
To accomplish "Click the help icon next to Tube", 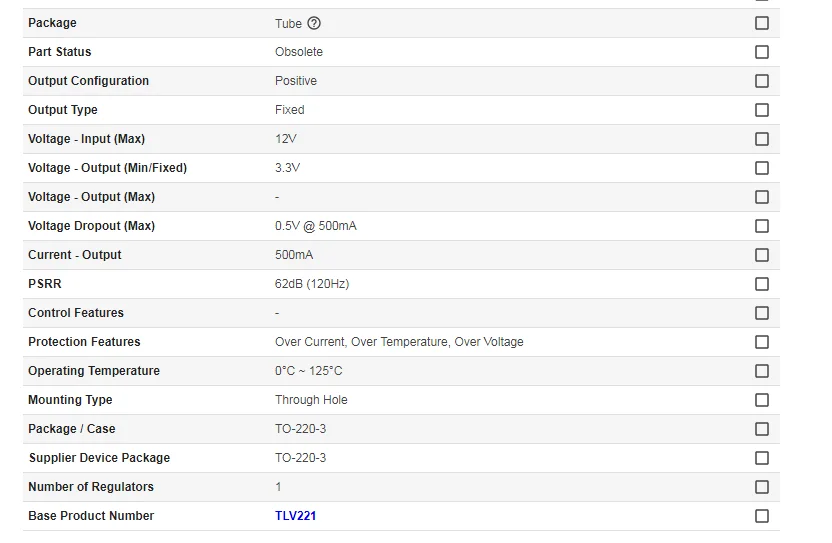I will pos(314,23).
